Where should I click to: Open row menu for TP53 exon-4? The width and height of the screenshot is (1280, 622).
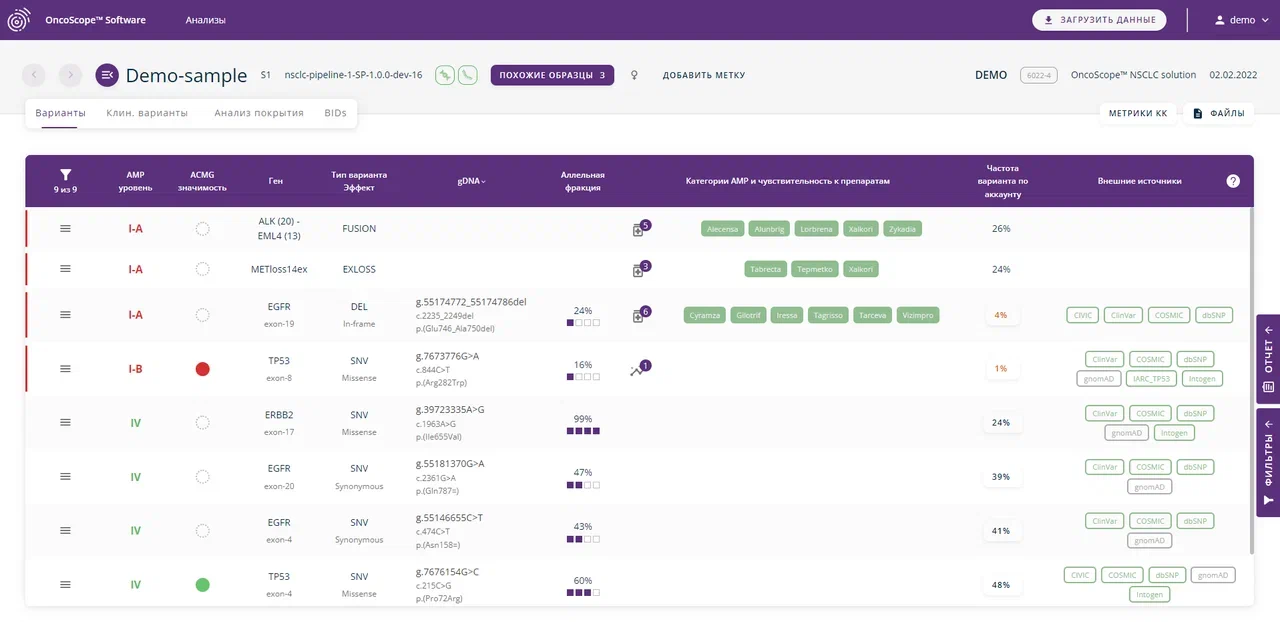tap(65, 584)
